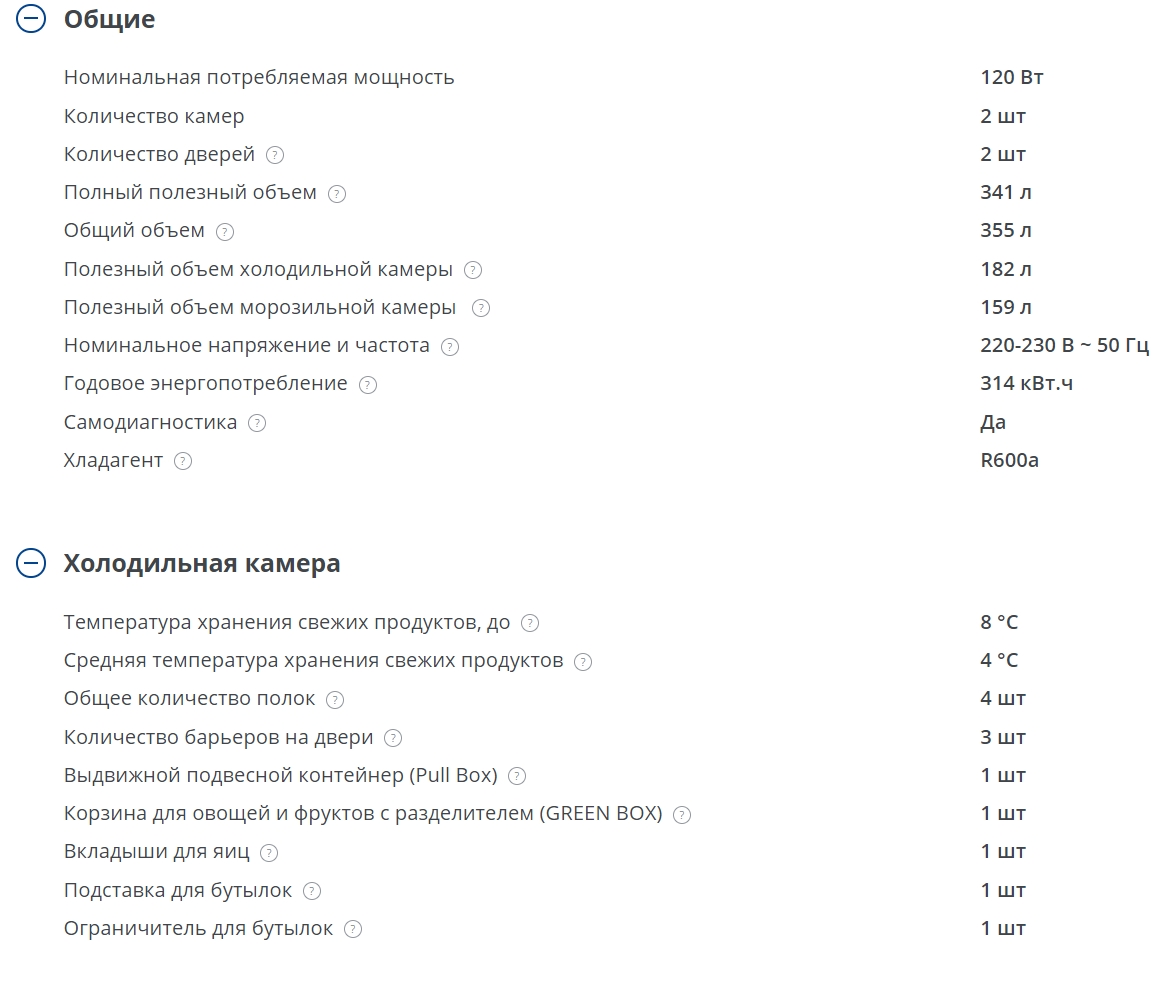Click help icon for GREEN BOX basket

pyautogui.click(x=682, y=814)
